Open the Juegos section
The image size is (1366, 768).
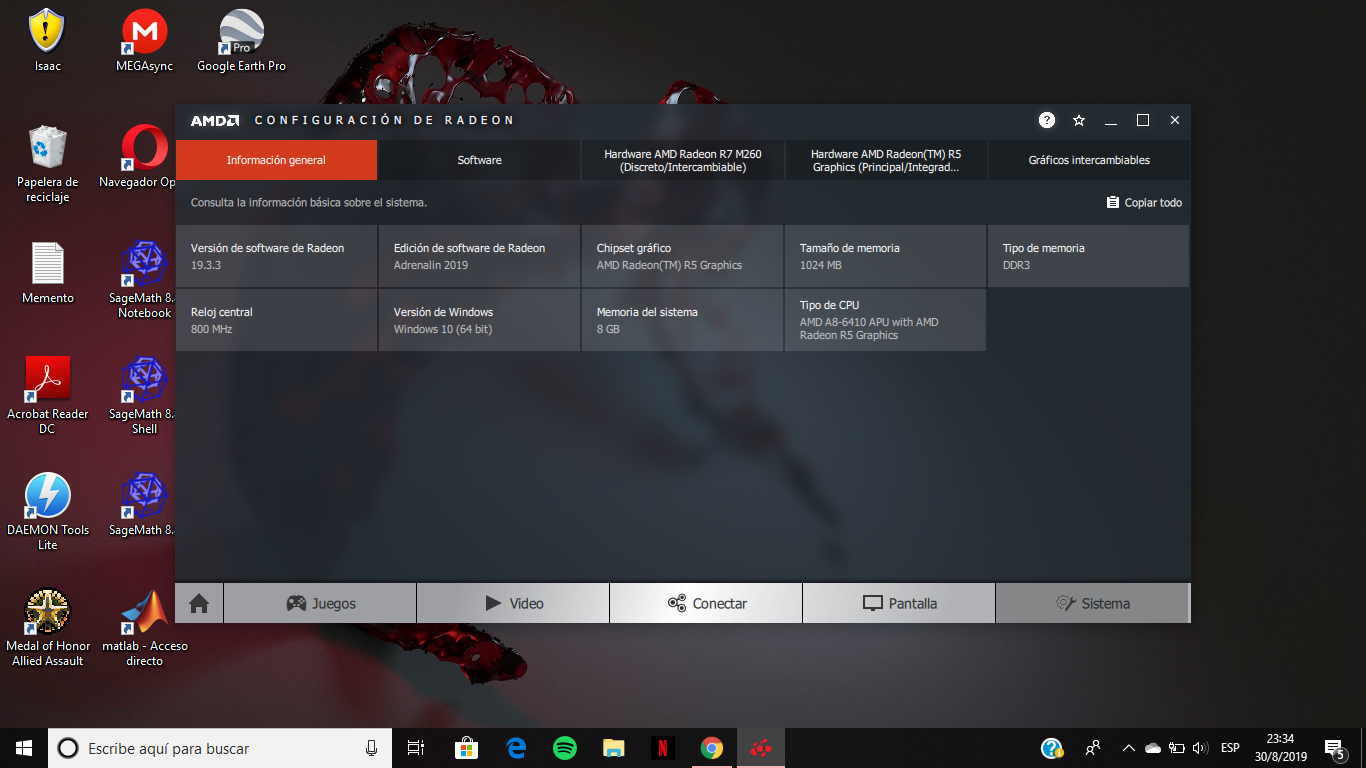[320, 603]
